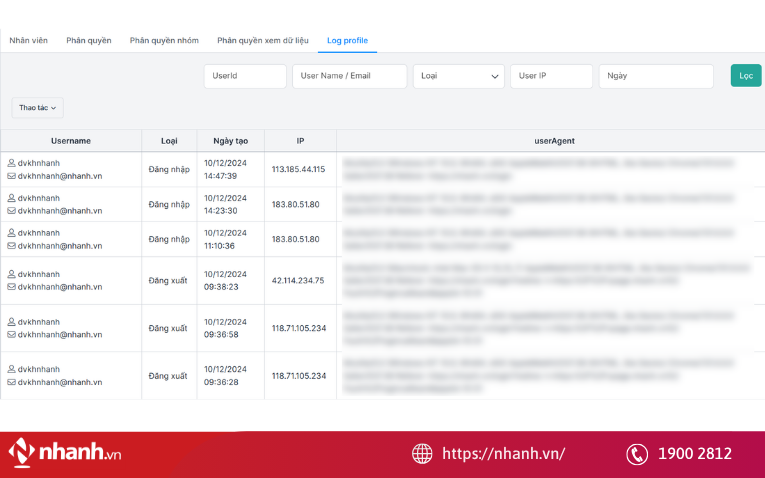Click the Ngày date filter field
This screenshot has height=478, width=765.
click(656, 76)
